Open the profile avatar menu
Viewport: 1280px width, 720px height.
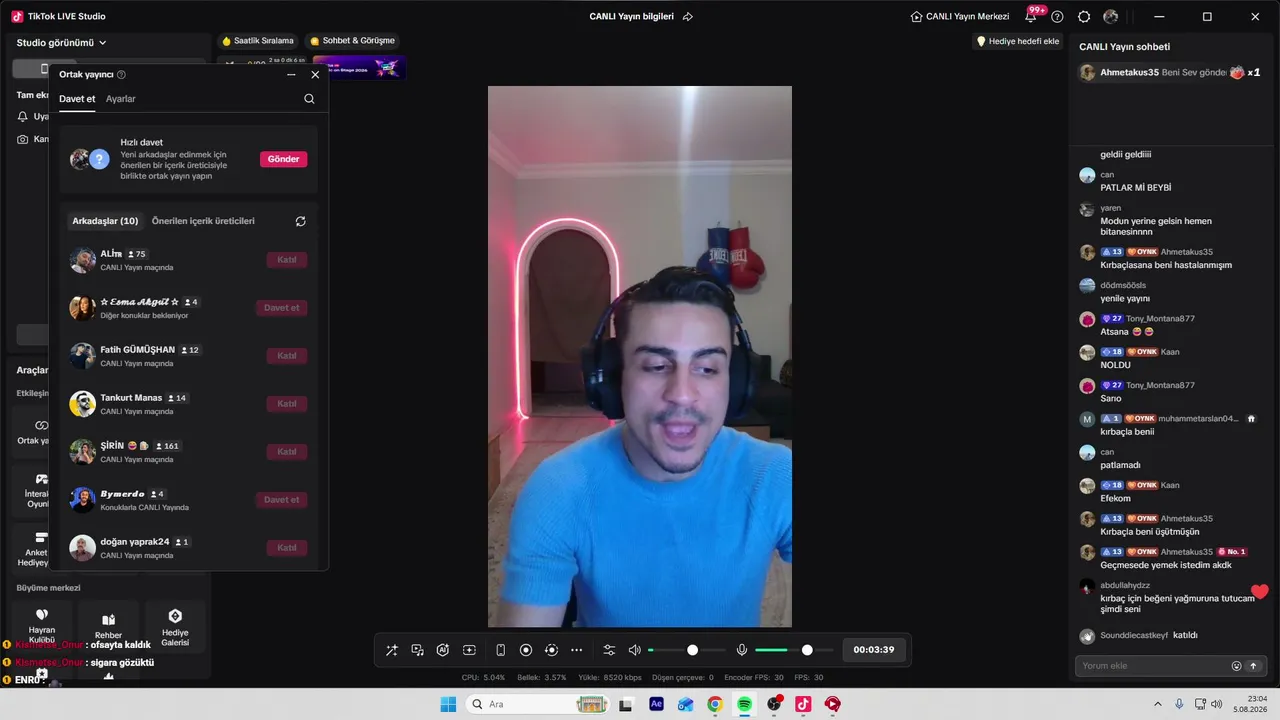pos(1111,16)
